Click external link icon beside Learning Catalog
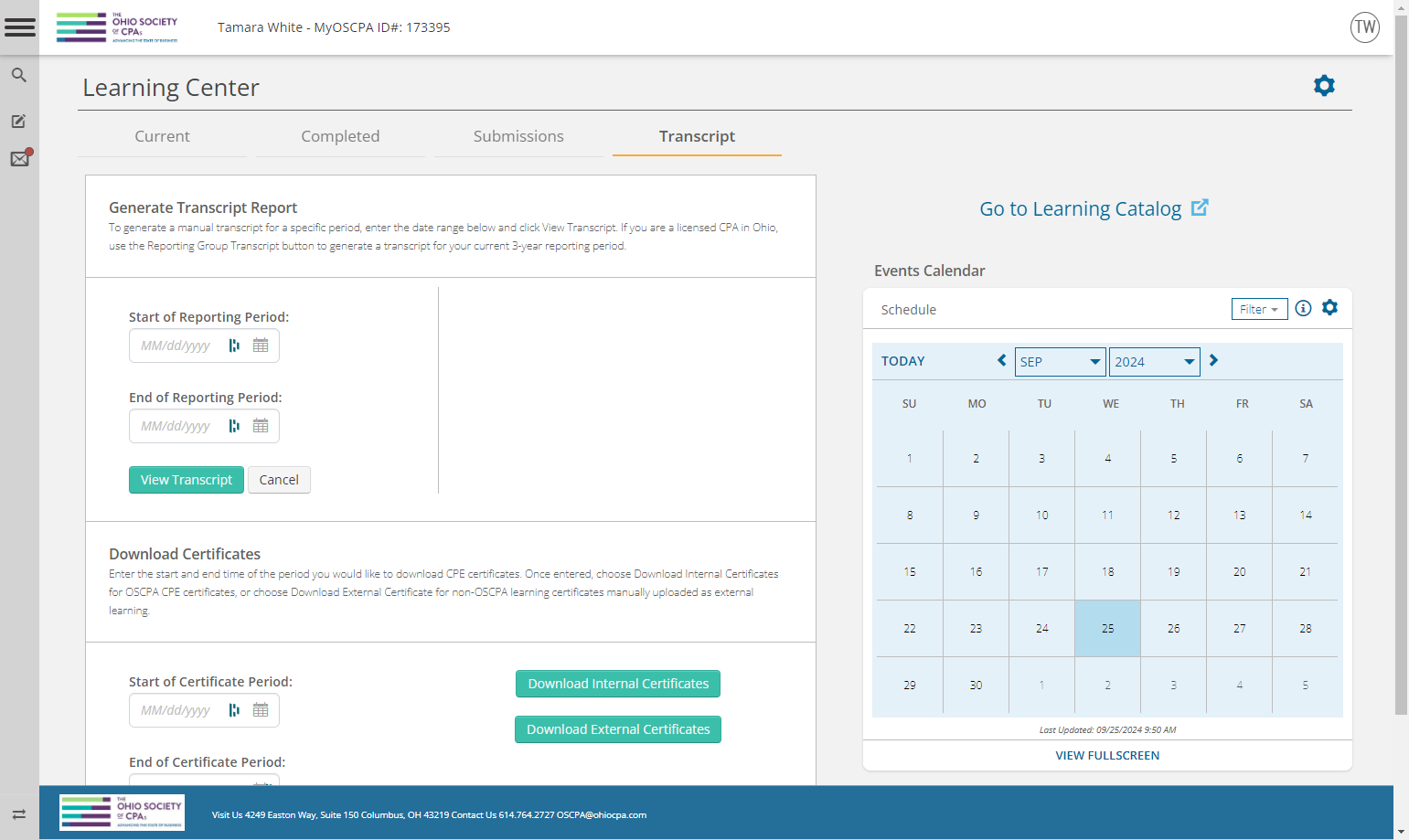The image size is (1409, 840). pyautogui.click(x=1200, y=207)
